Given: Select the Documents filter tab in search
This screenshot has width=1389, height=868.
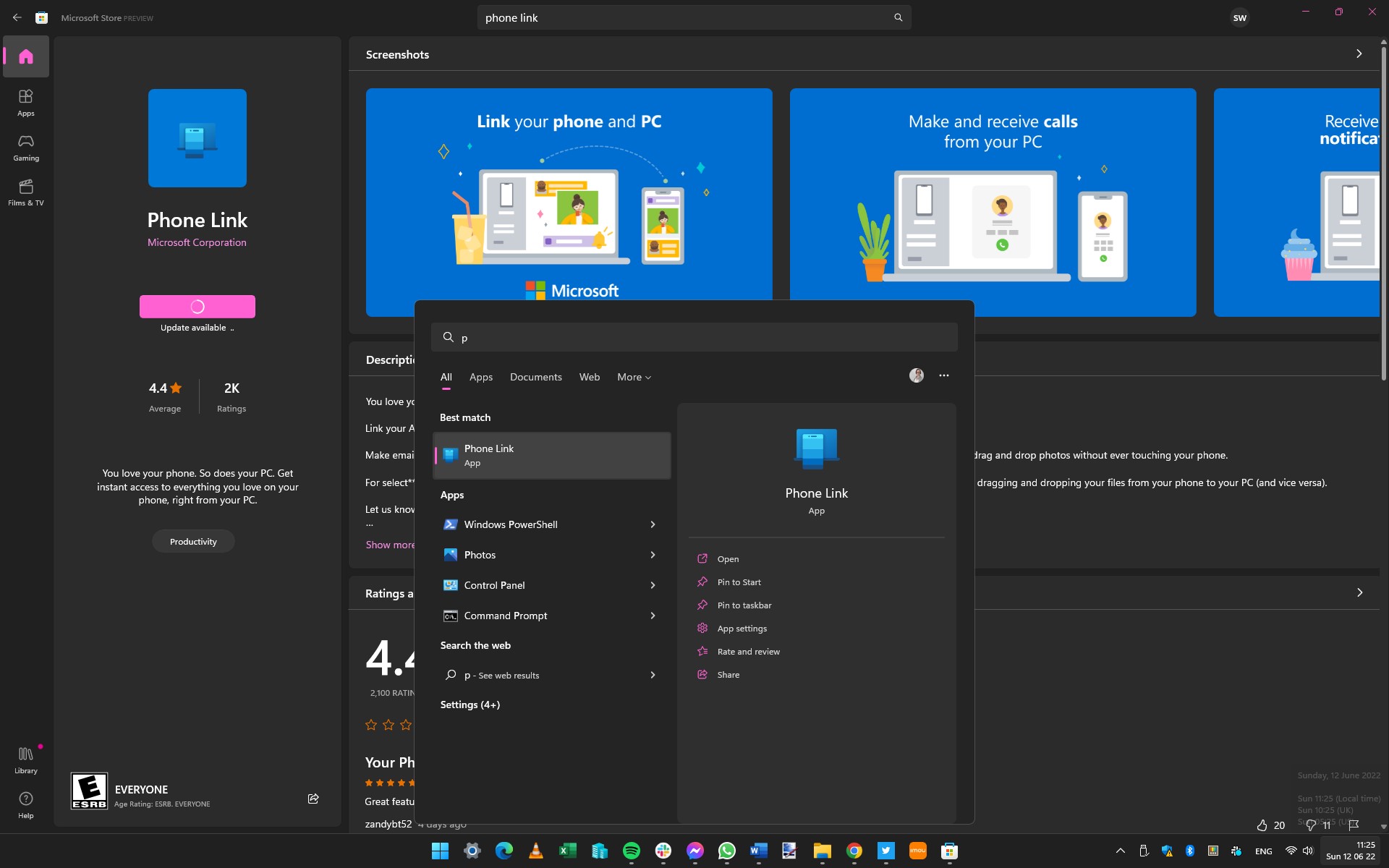Looking at the screenshot, I should coord(535,376).
